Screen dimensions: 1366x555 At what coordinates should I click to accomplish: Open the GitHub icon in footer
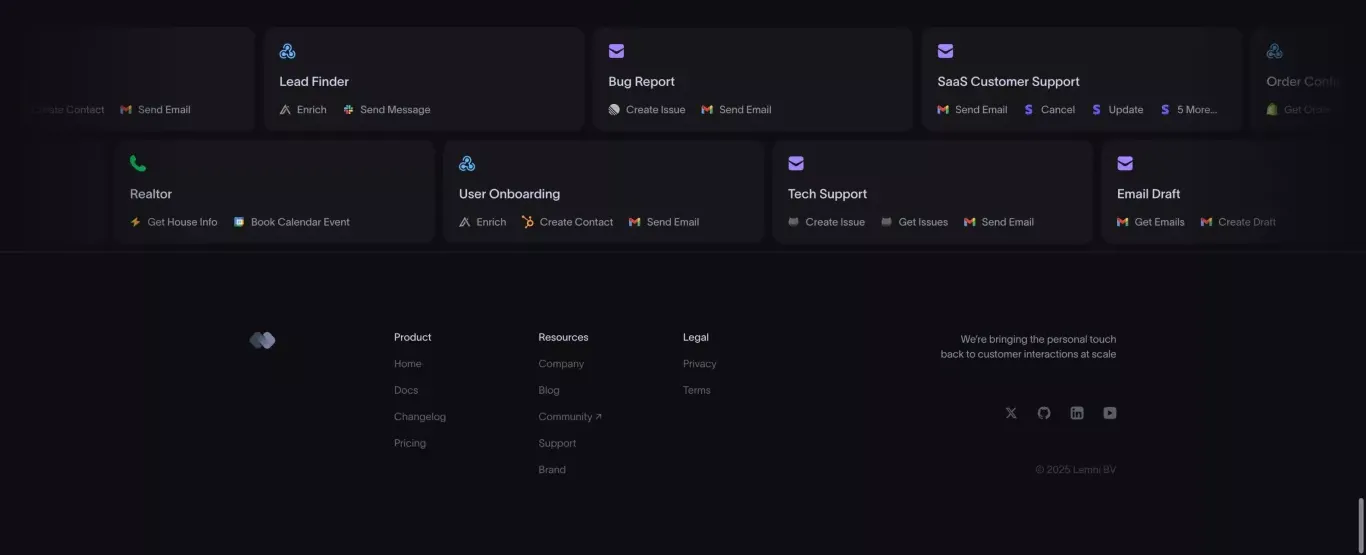point(1044,413)
